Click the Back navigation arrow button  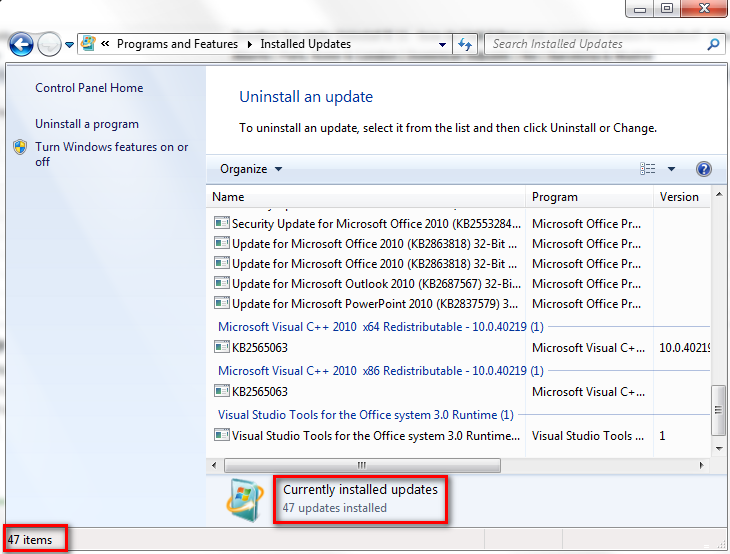[x=21, y=45]
